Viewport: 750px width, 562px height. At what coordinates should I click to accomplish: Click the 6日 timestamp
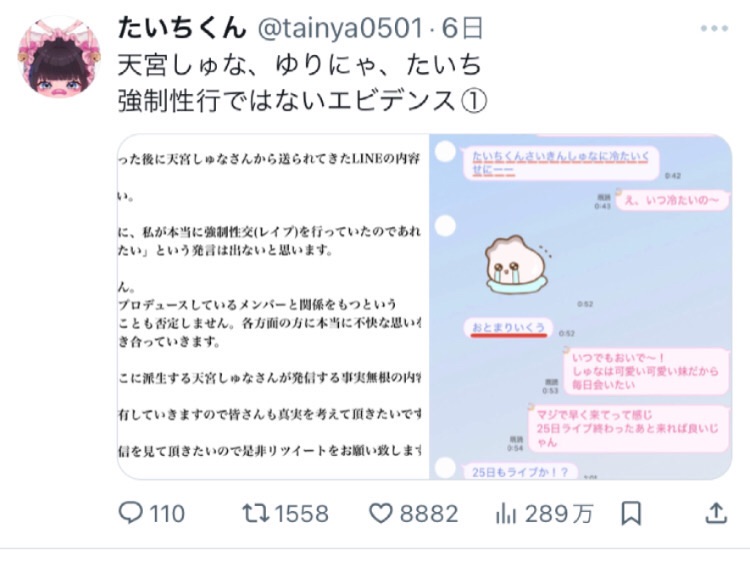(x=462, y=28)
